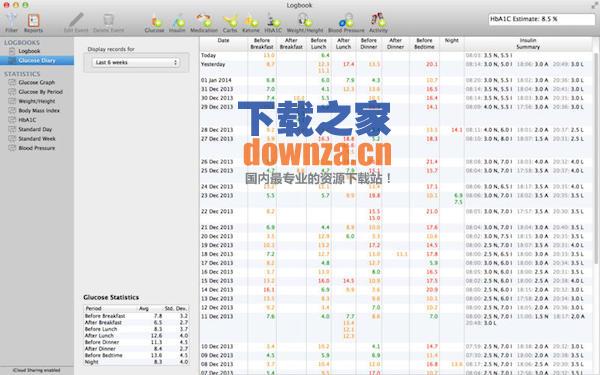This screenshot has width=600, height=375.
Task: Add a Medication entry from toolbar
Action: coord(204,23)
